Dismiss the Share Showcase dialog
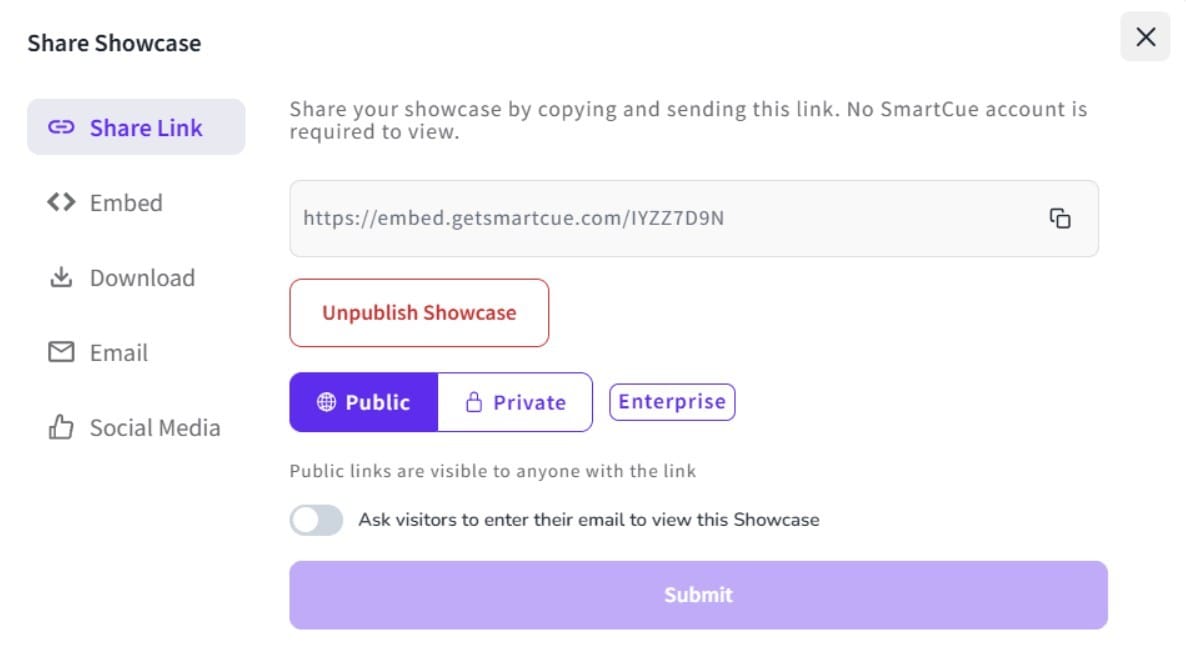1186x661 pixels. click(x=1144, y=37)
